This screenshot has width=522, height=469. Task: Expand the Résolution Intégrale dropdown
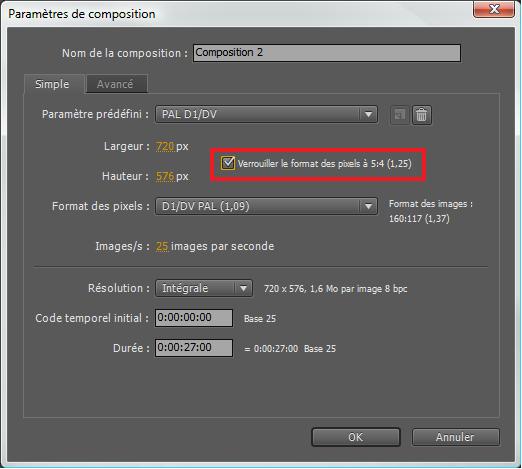(x=204, y=288)
